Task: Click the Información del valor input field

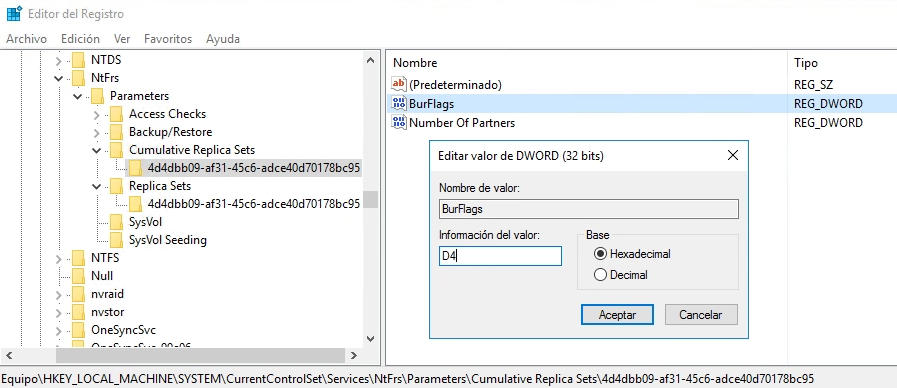Action: (500, 256)
